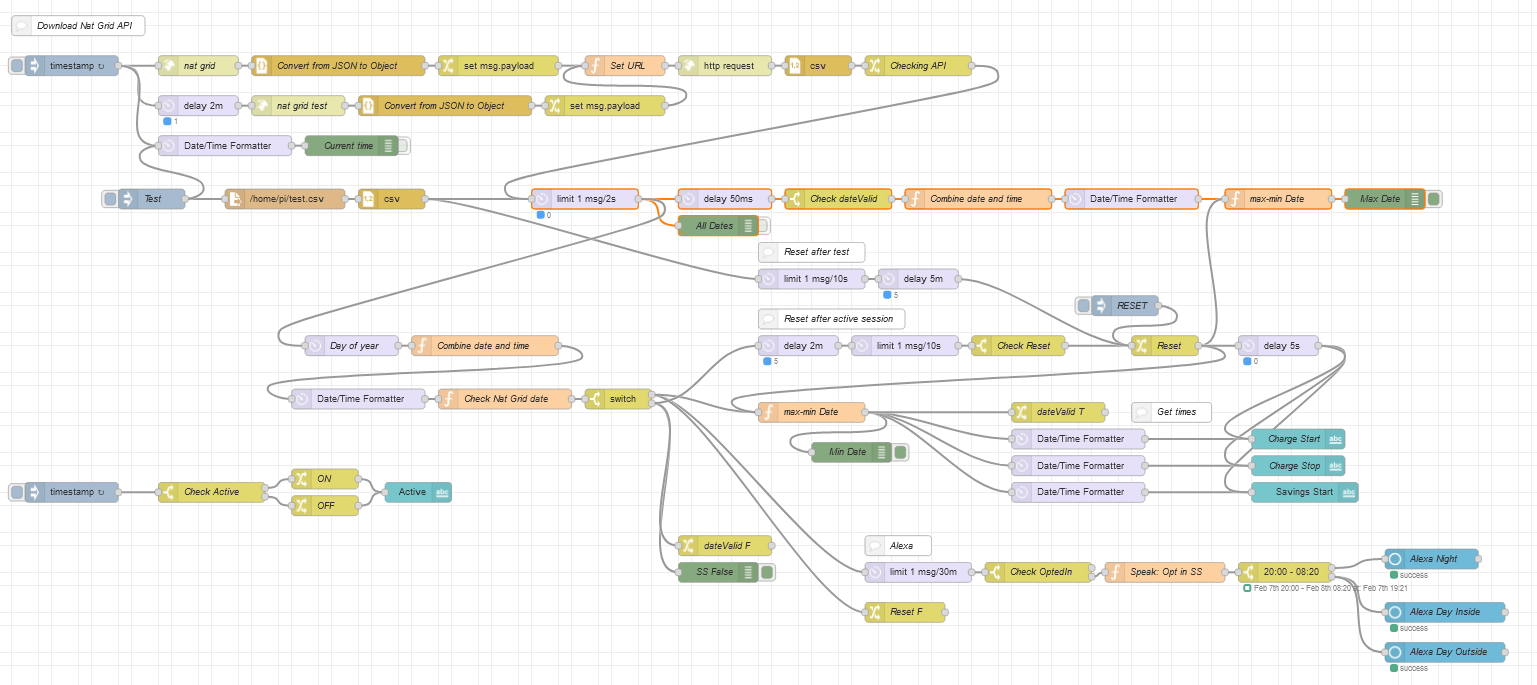Click the dateValid T change icon
1537x685 pixels.
(1022, 412)
